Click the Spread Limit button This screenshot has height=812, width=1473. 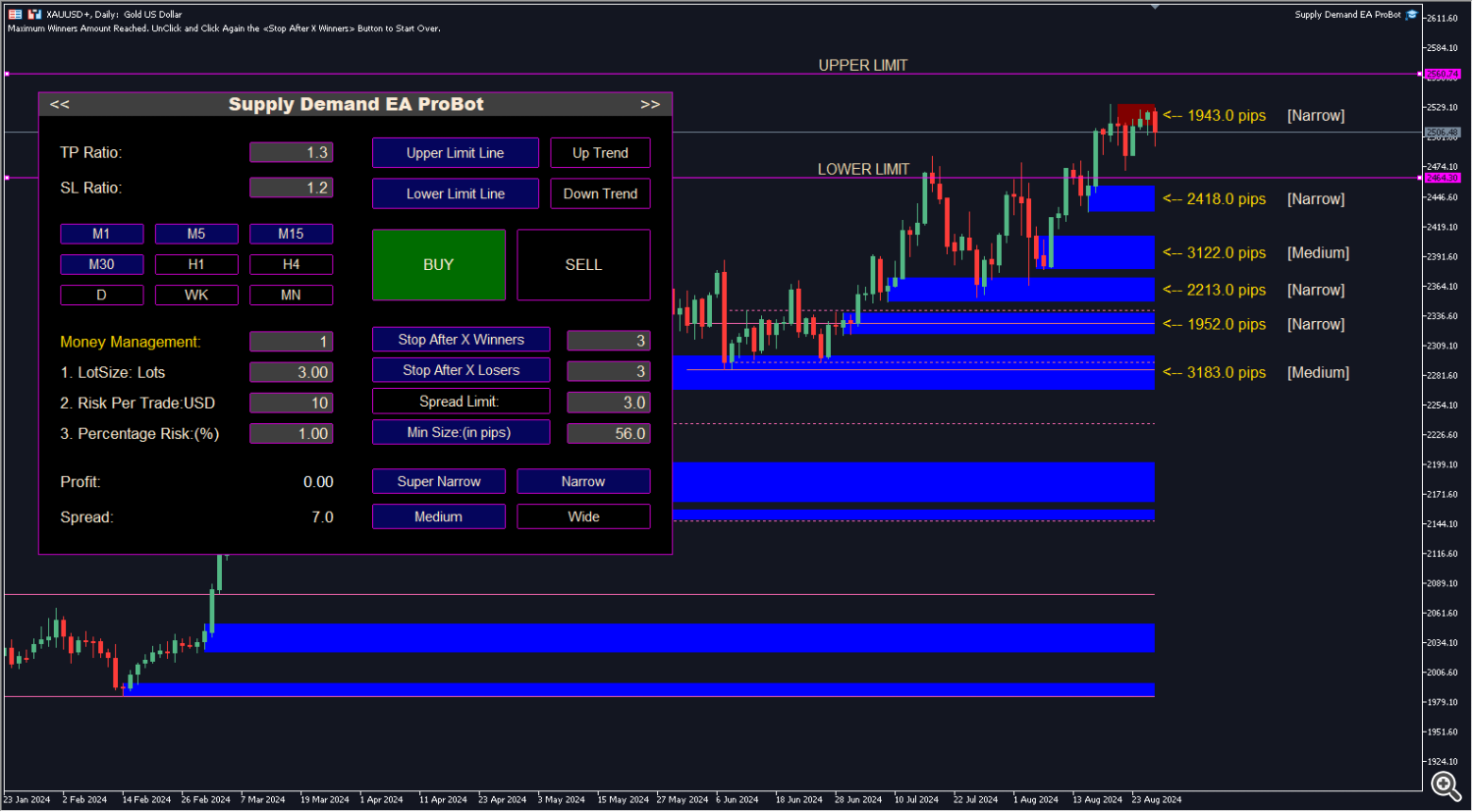[x=461, y=402]
